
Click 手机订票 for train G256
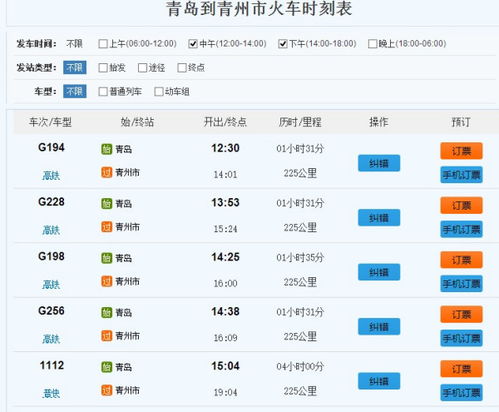click(461, 338)
